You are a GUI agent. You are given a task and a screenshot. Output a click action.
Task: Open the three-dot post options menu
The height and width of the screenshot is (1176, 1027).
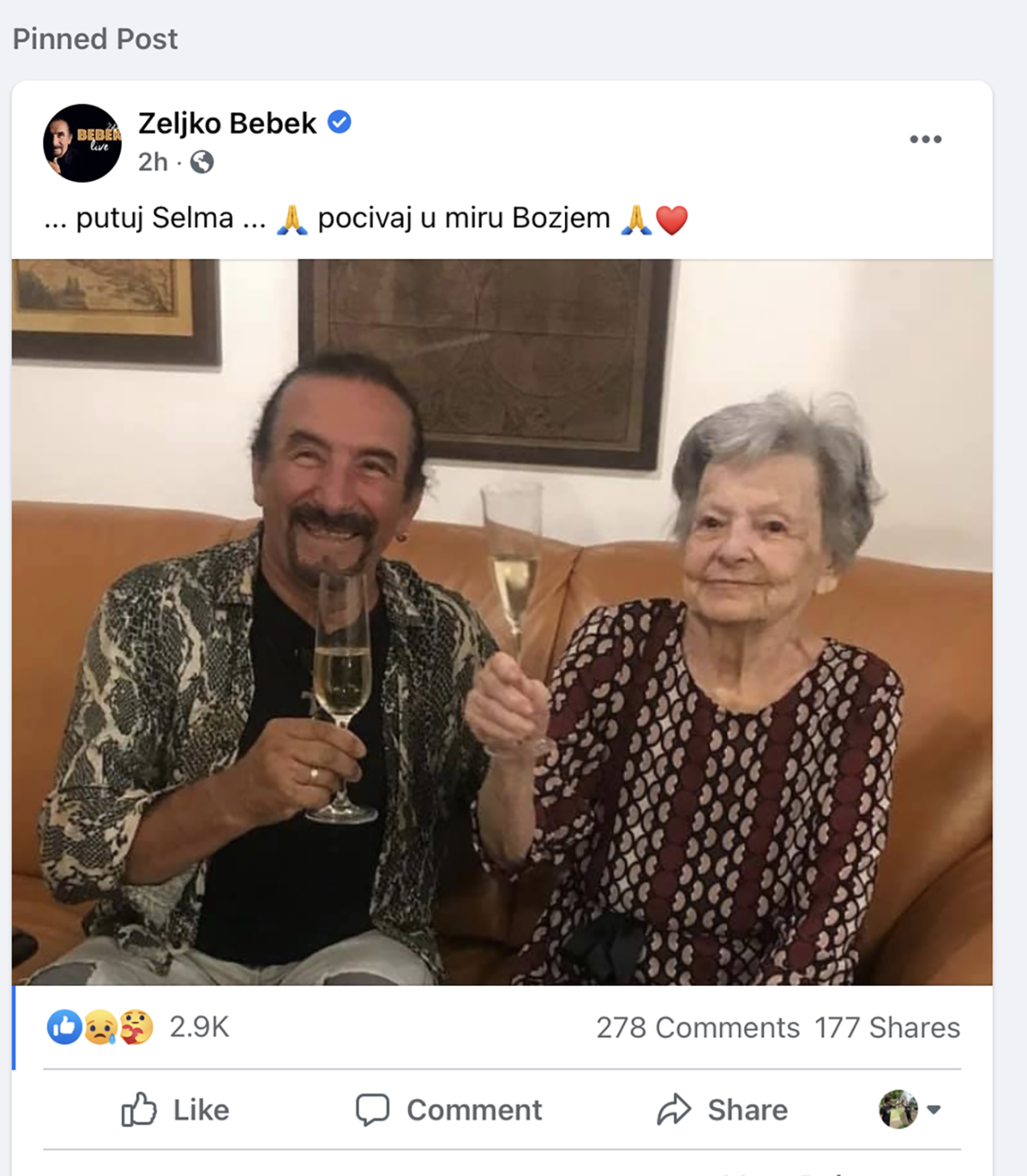click(925, 140)
